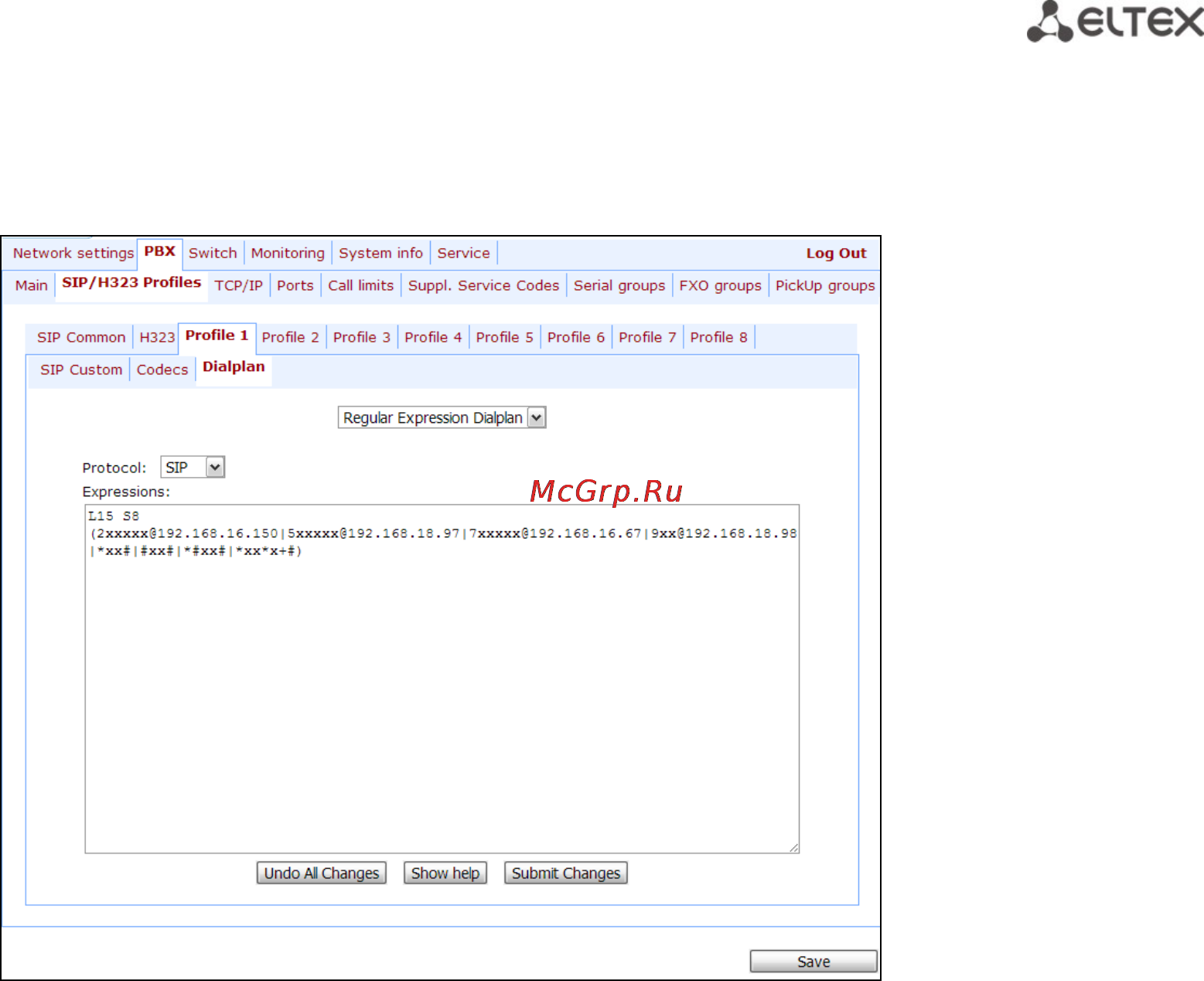Switch to the Profile 8 tab
The width and height of the screenshot is (1204, 981).
point(719,337)
